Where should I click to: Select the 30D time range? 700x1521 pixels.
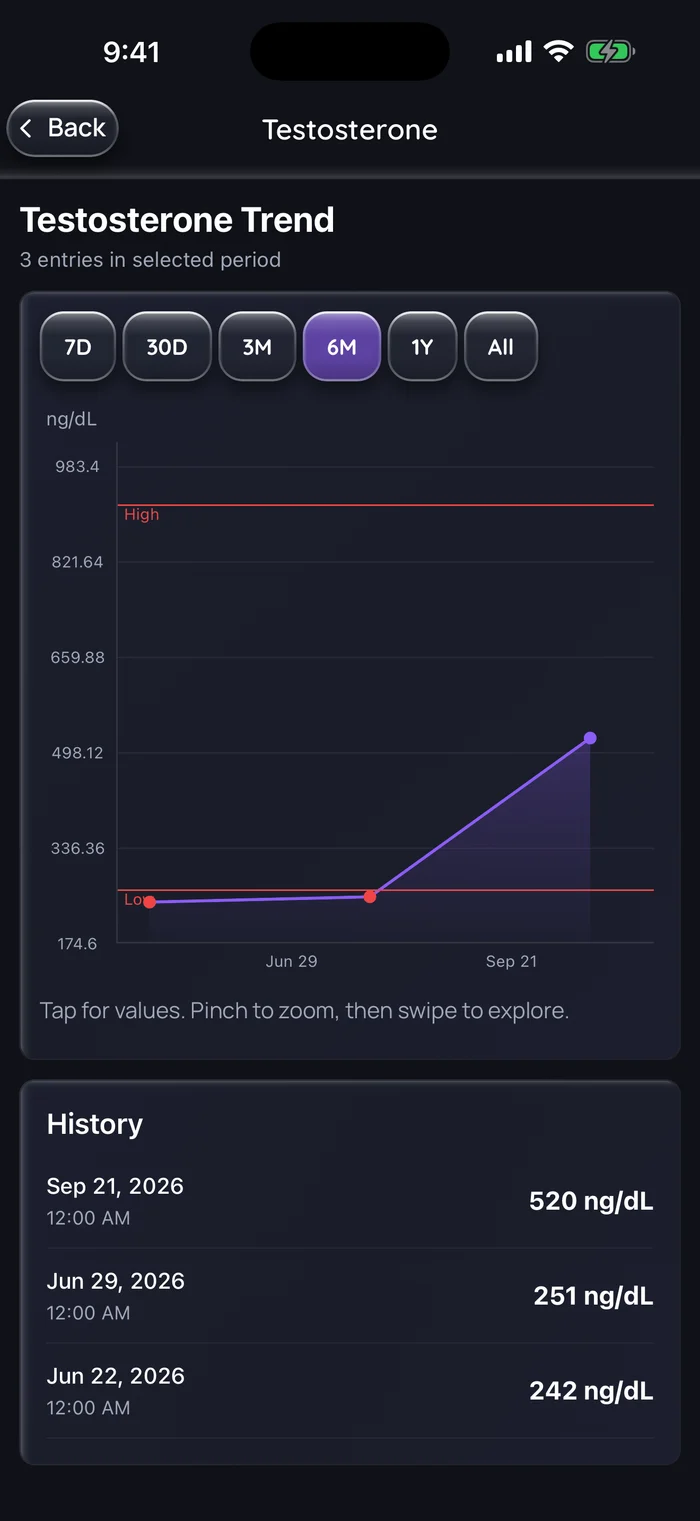167,347
